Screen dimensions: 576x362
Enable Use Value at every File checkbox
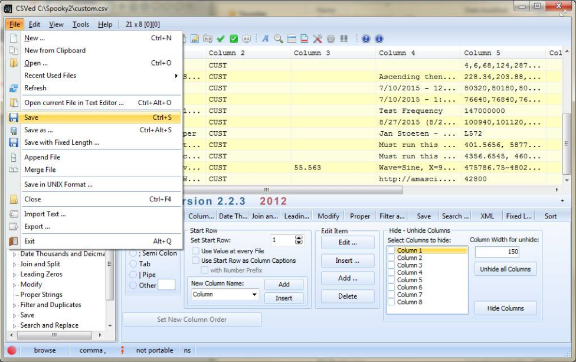pos(196,251)
